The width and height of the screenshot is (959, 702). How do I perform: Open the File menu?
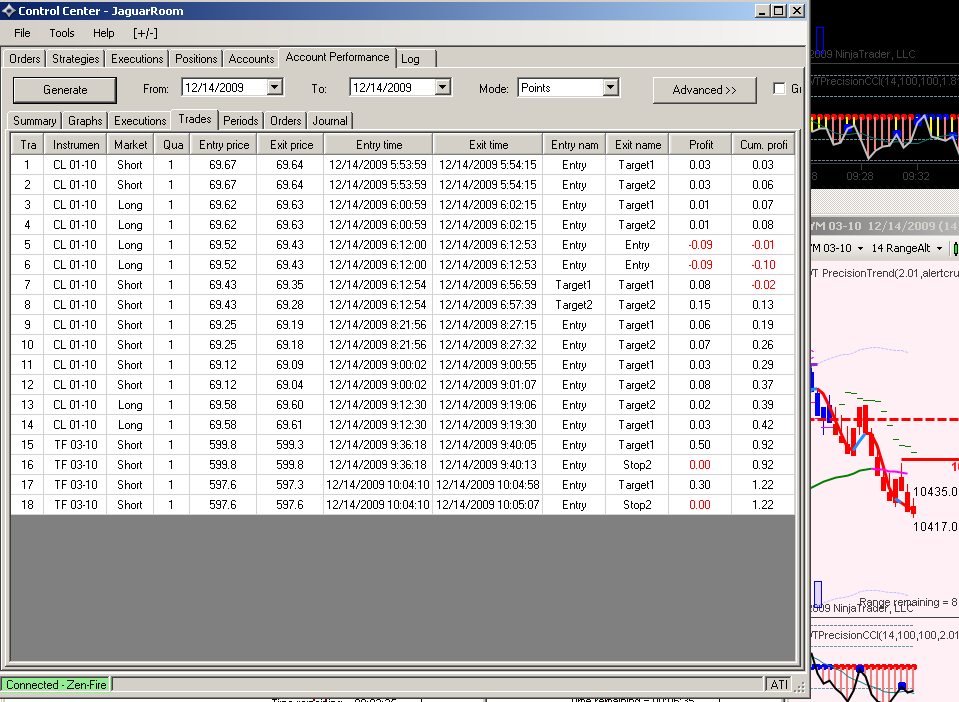pyautogui.click(x=22, y=33)
